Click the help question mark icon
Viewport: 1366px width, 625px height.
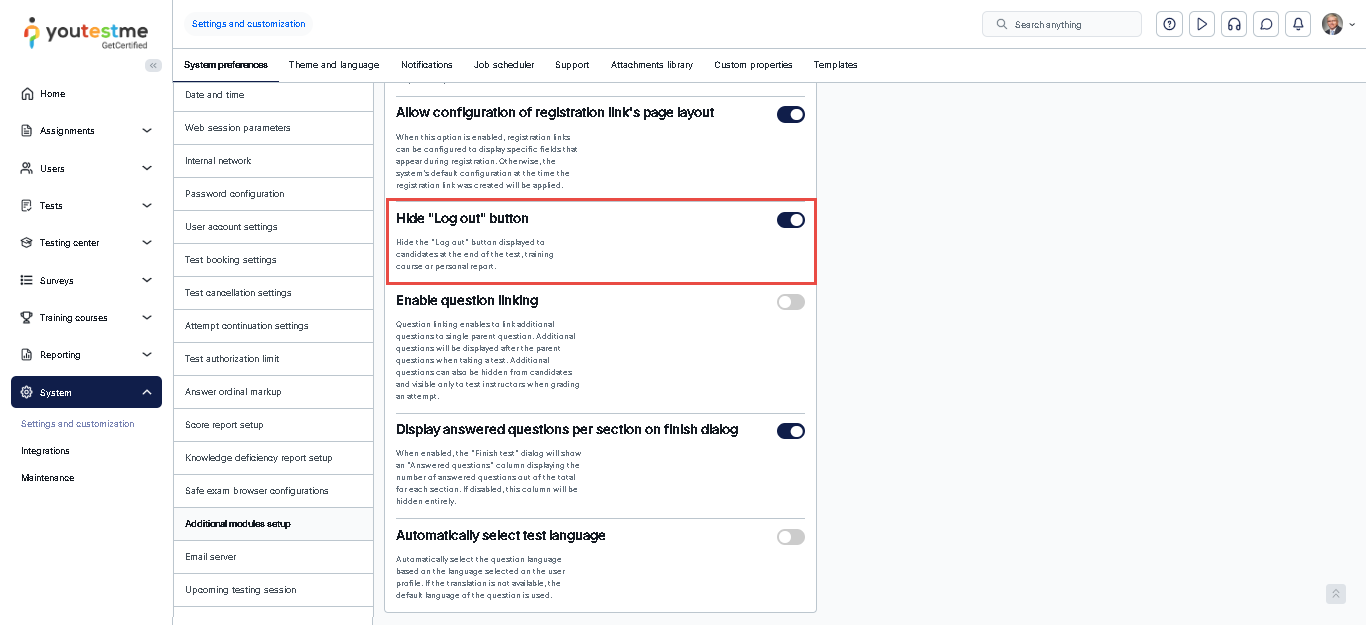coord(1169,24)
